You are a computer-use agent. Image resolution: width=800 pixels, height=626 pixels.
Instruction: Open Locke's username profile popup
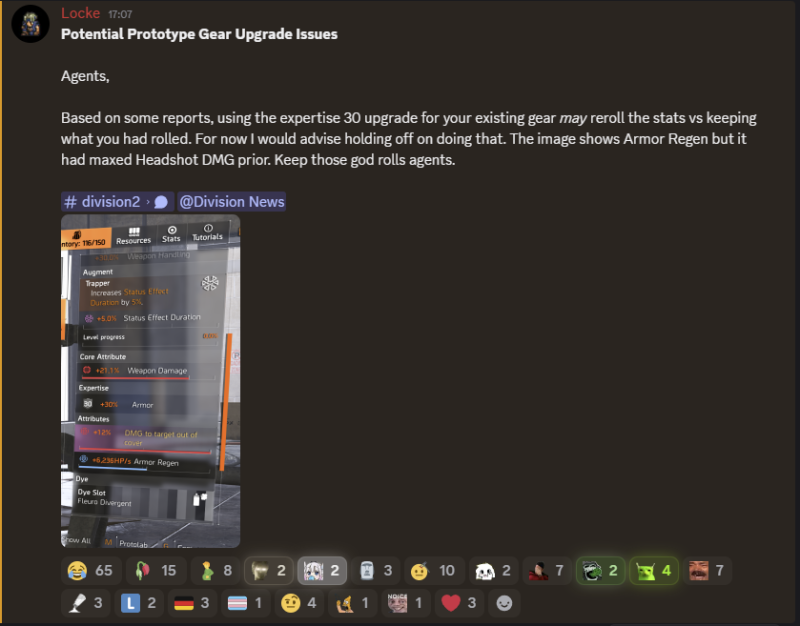(81, 13)
